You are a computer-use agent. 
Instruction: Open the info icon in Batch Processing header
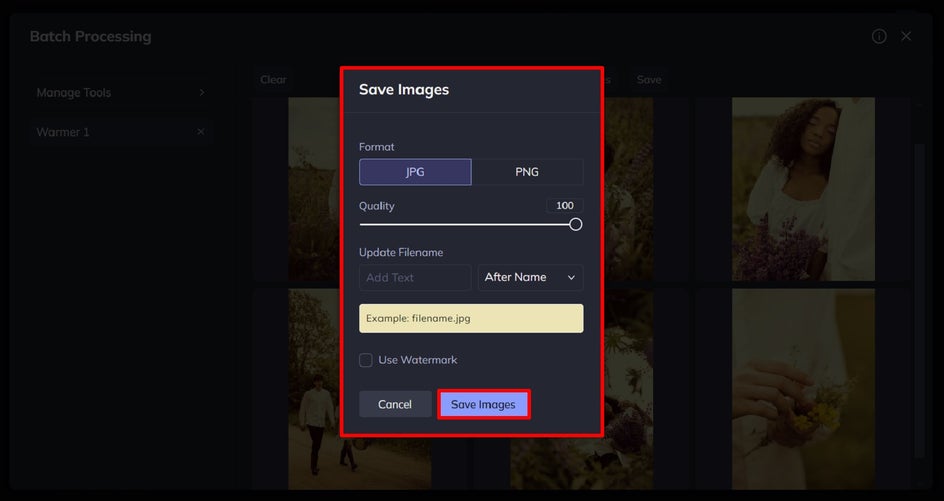coord(879,36)
